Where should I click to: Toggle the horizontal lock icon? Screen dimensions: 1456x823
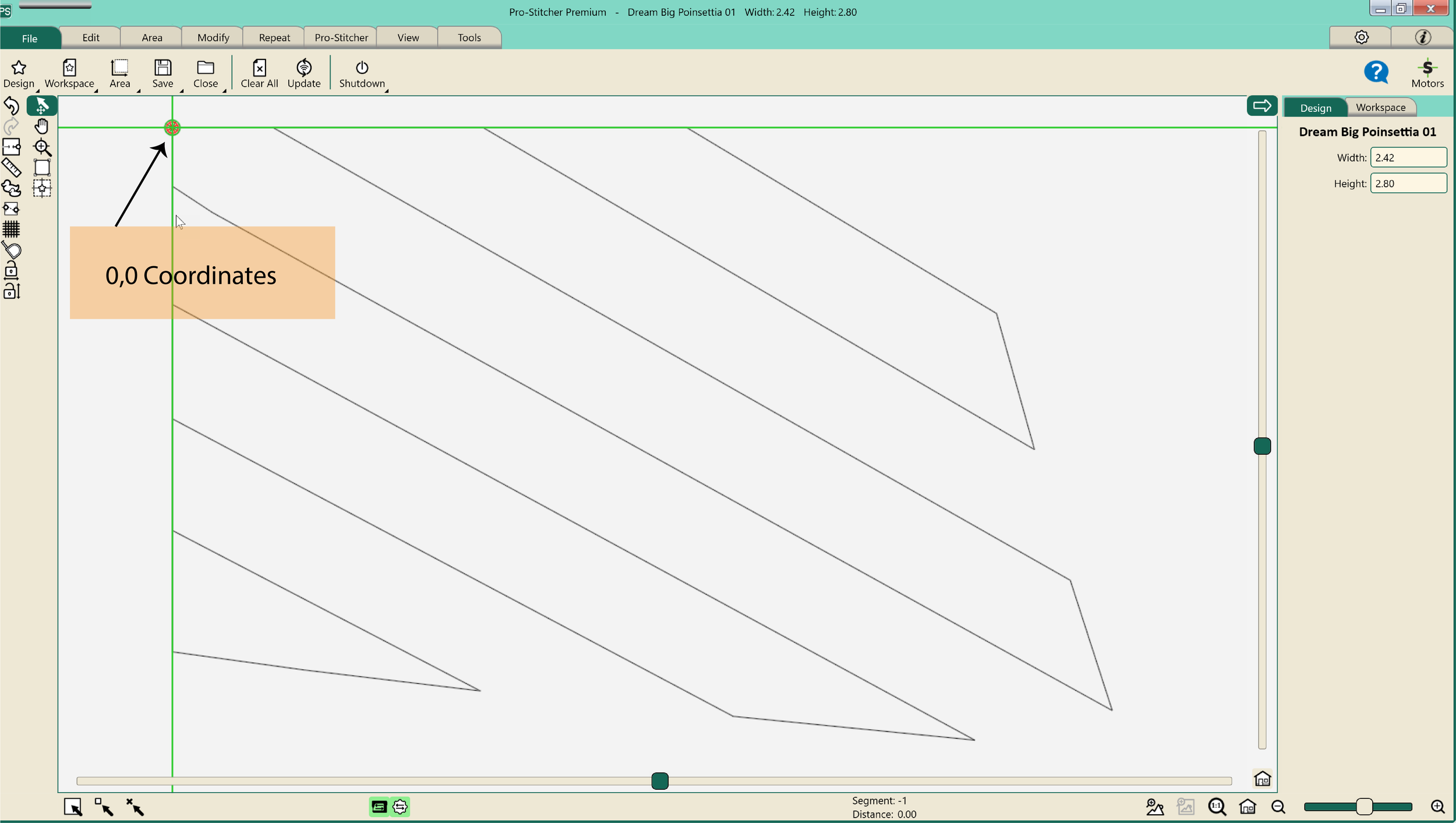click(12, 271)
